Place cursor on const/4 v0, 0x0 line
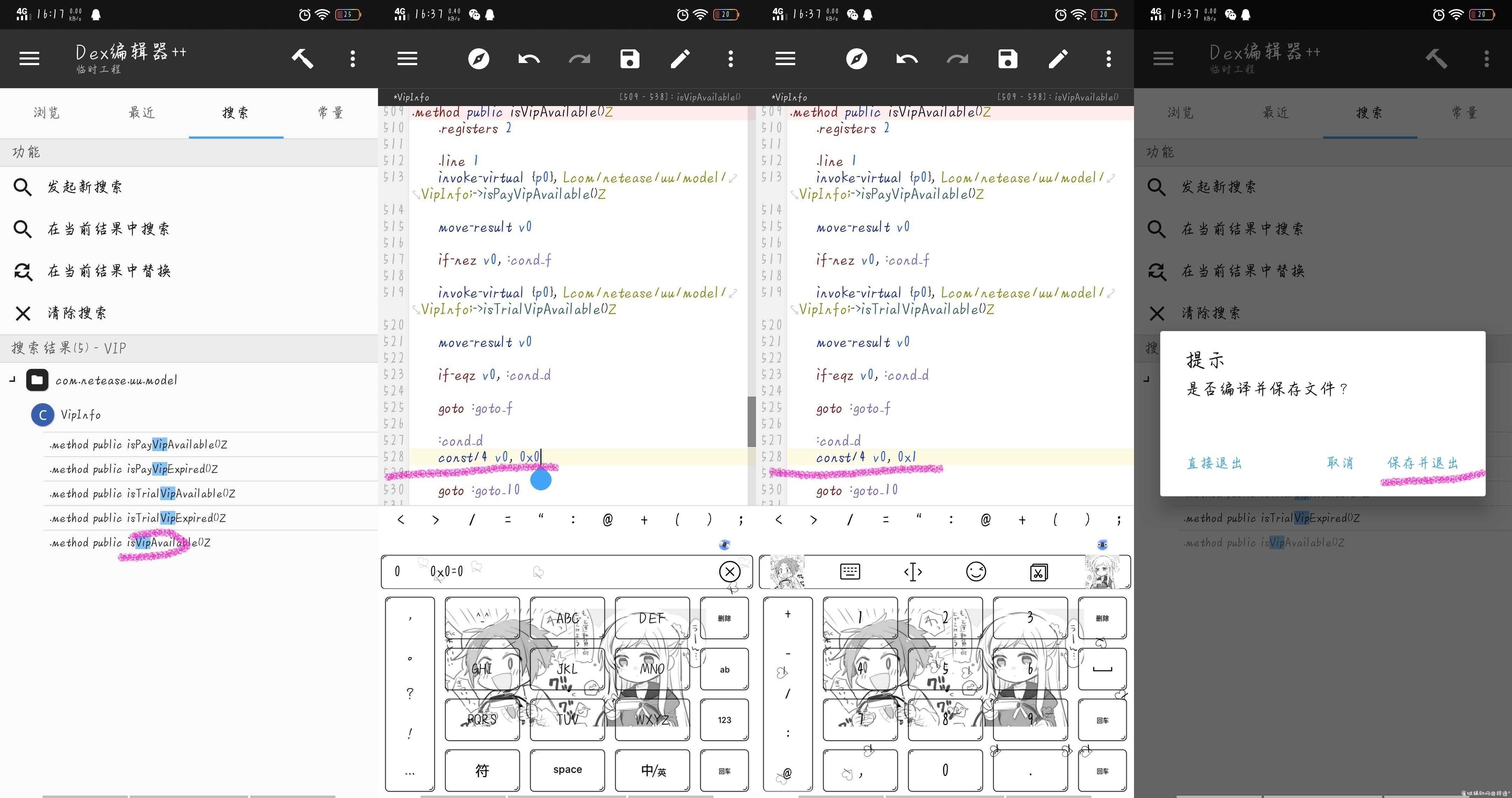The image size is (1512, 798). tap(490, 457)
